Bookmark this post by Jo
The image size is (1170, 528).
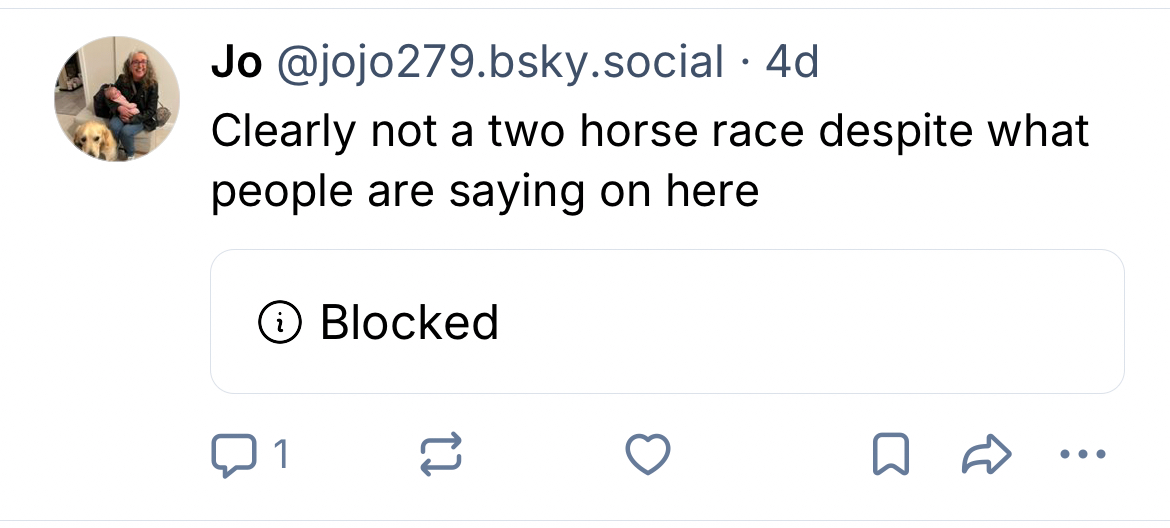[888, 456]
